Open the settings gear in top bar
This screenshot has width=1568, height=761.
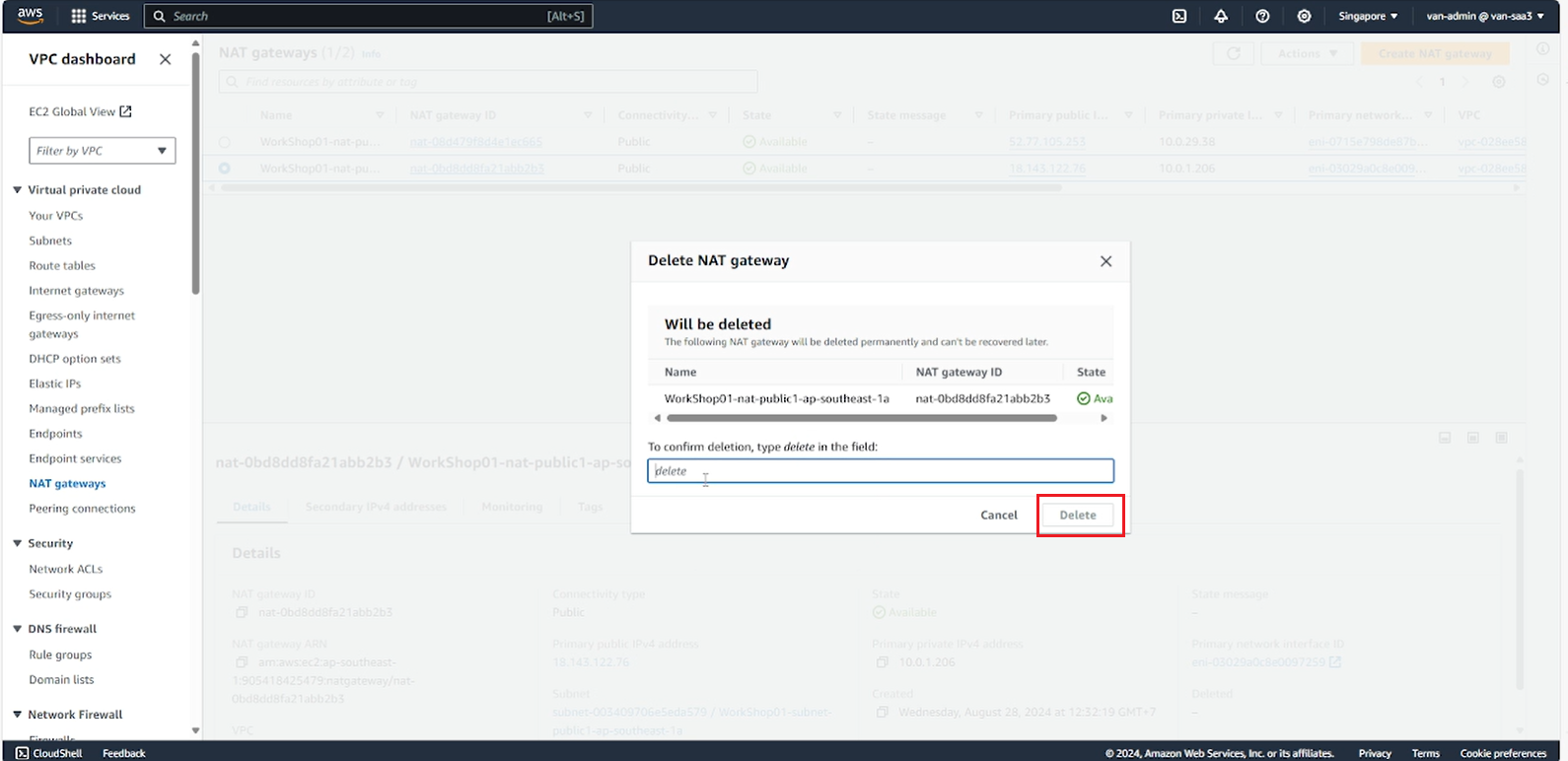1304,16
